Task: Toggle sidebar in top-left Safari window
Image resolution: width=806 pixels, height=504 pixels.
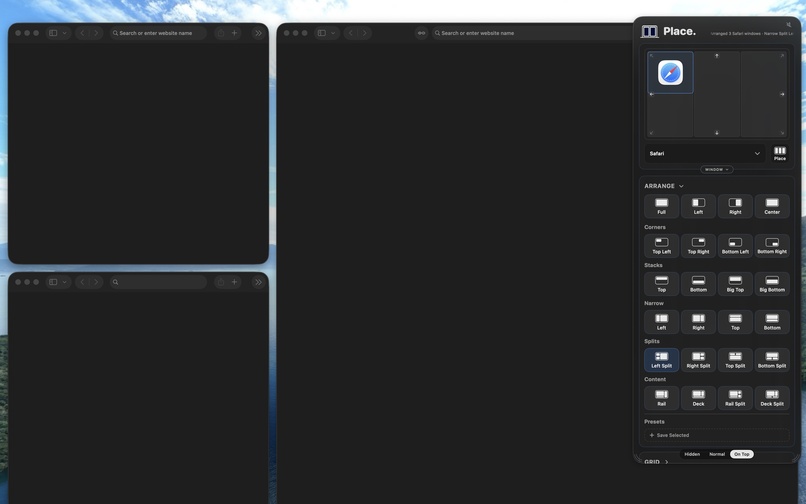Action: click(x=53, y=33)
